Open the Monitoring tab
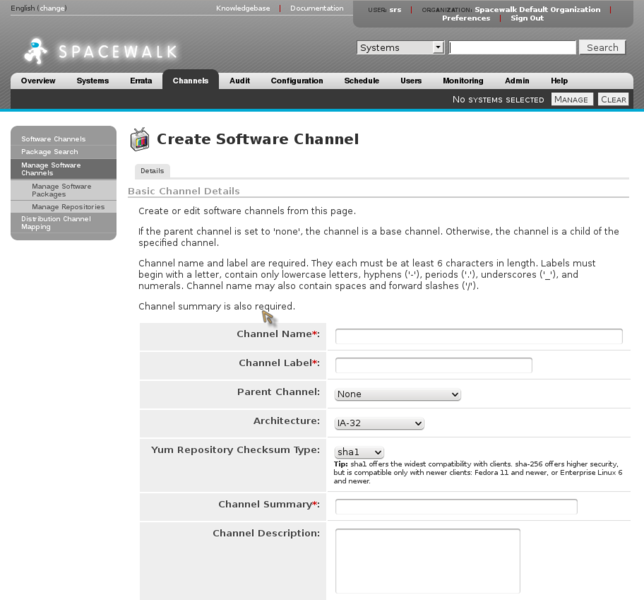Viewport: 644px width, 600px height. (x=463, y=81)
